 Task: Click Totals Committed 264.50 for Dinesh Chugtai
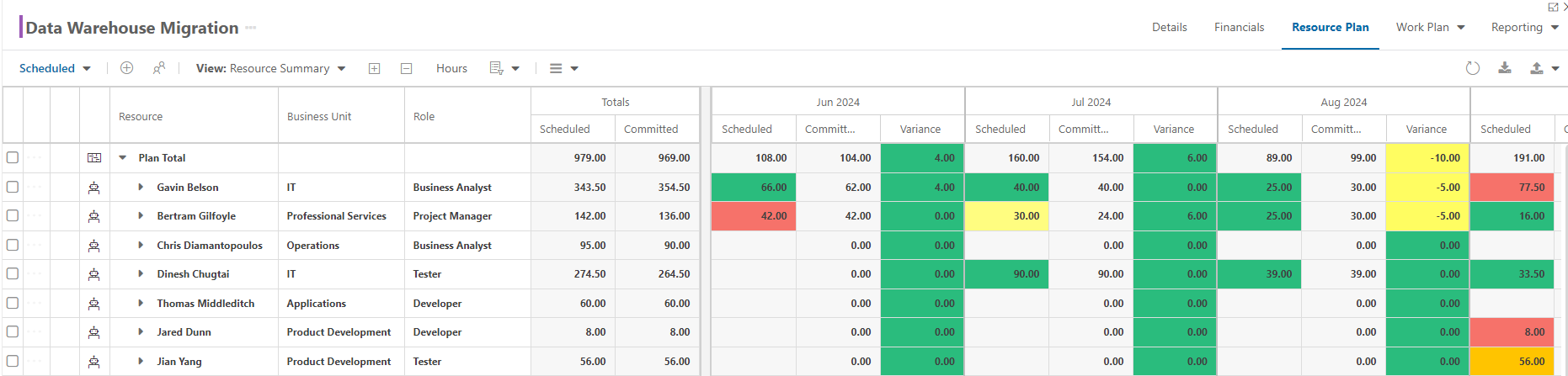[657, 273]
